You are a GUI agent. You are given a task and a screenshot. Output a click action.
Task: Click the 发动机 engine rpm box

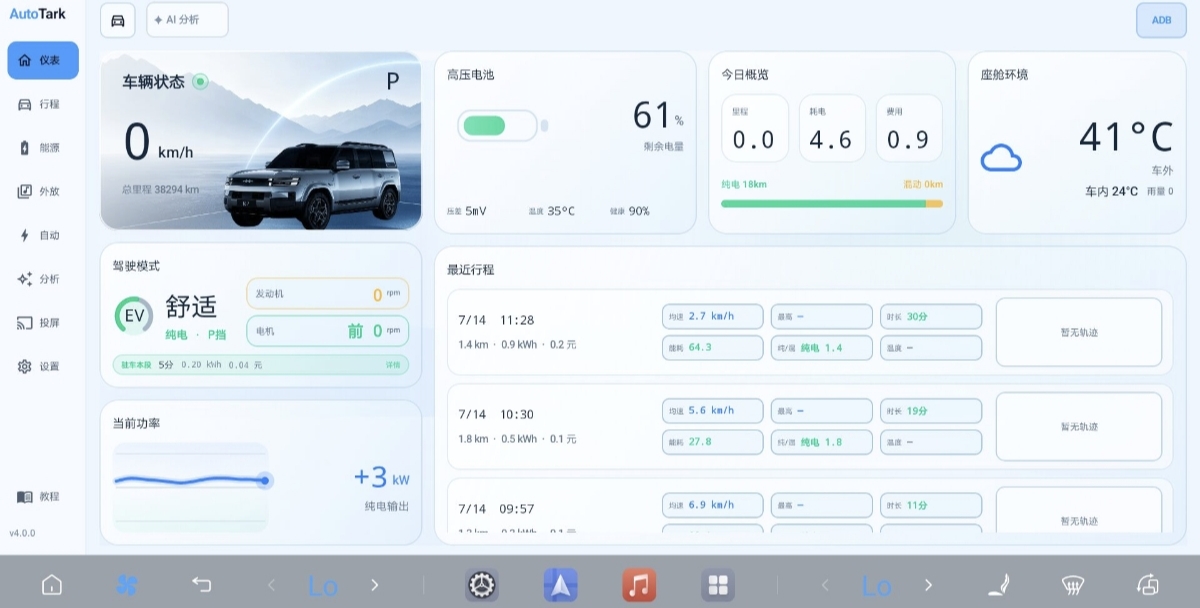coord(328,294)
